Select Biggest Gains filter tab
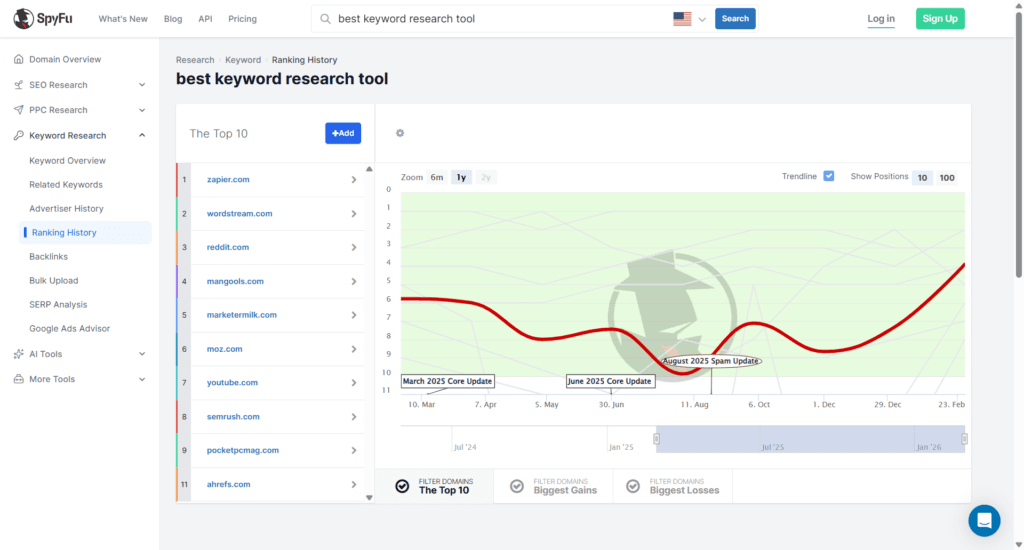Screen dimensions: 1024x550 553,486
